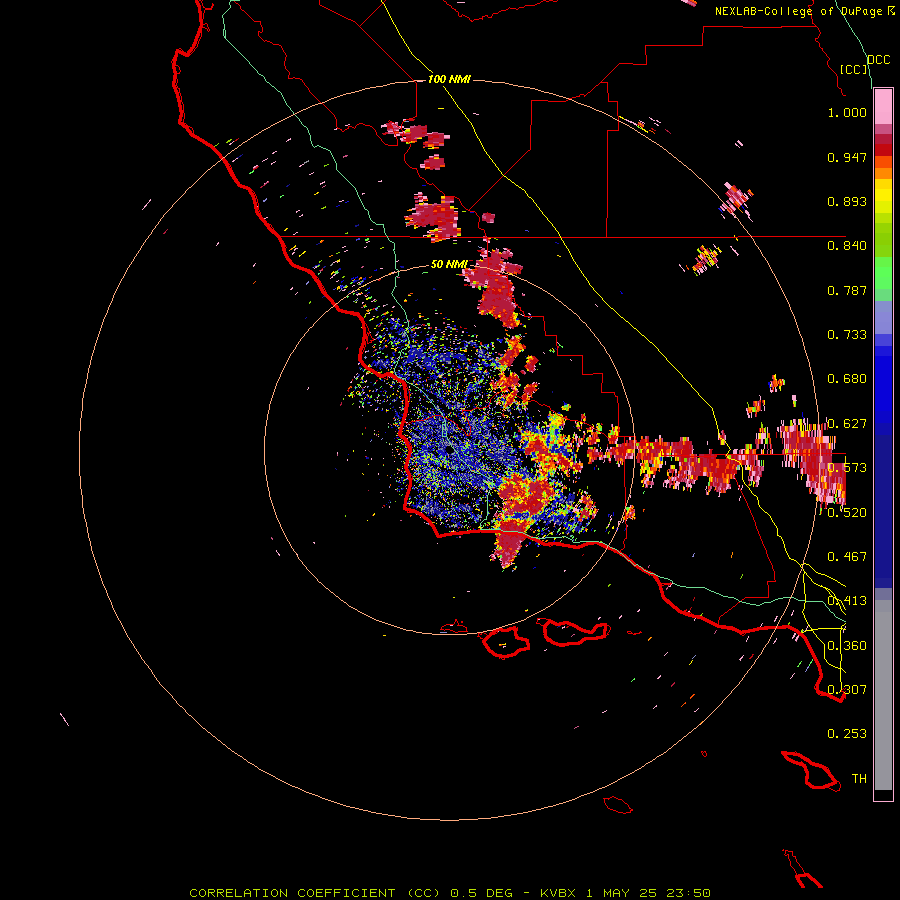Click the 50 NMI range ring label
Screen dimensions: 900x900
click(x=449, y=265)
